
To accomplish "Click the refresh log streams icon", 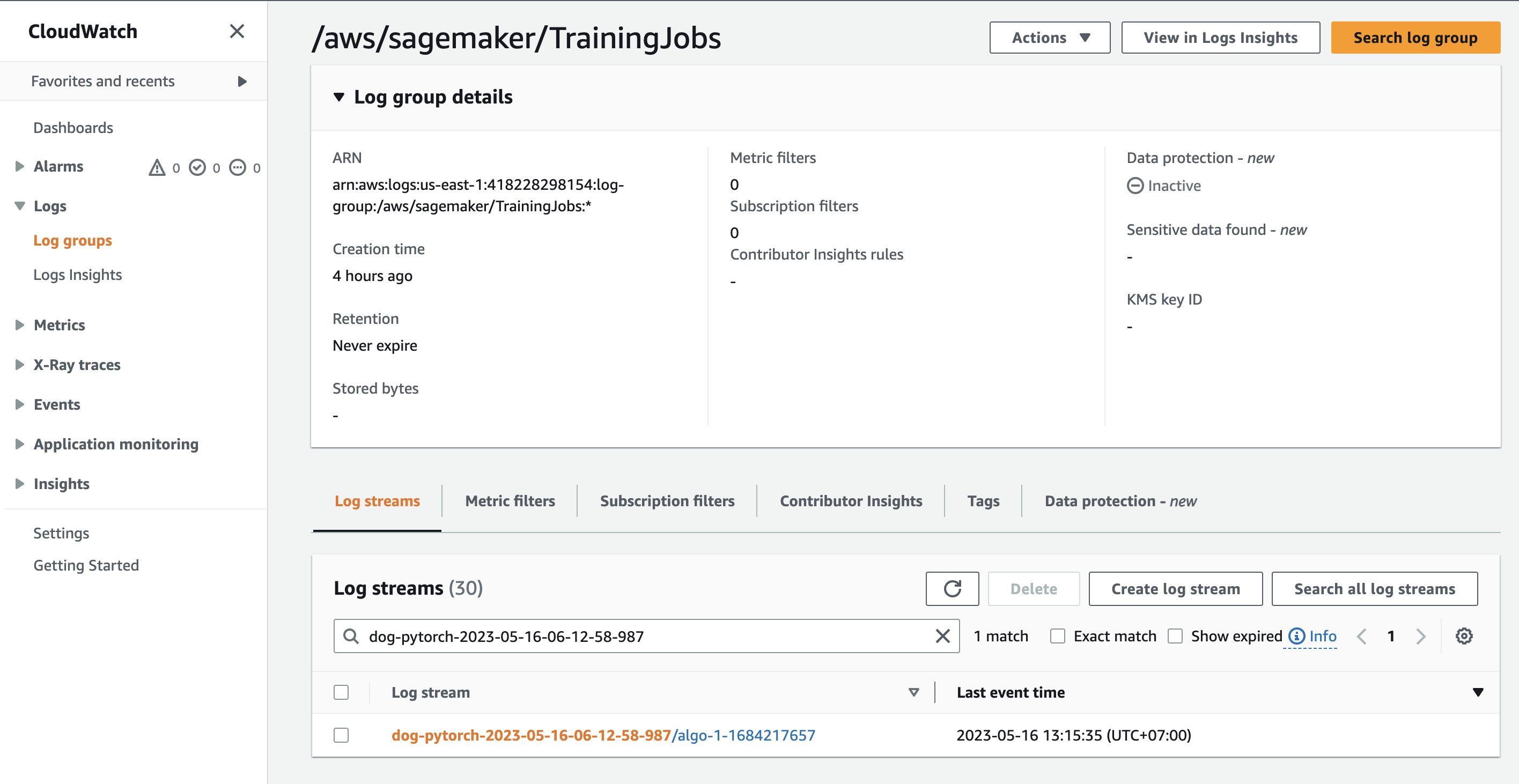I will 951,588.
